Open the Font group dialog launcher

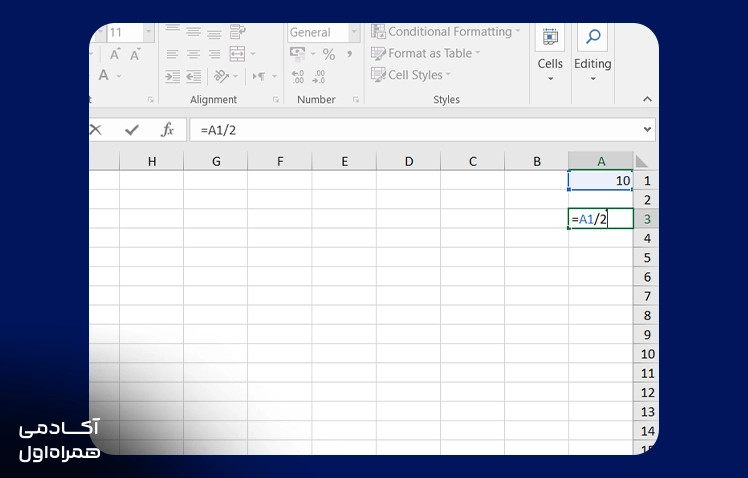[x=151, y=100]
